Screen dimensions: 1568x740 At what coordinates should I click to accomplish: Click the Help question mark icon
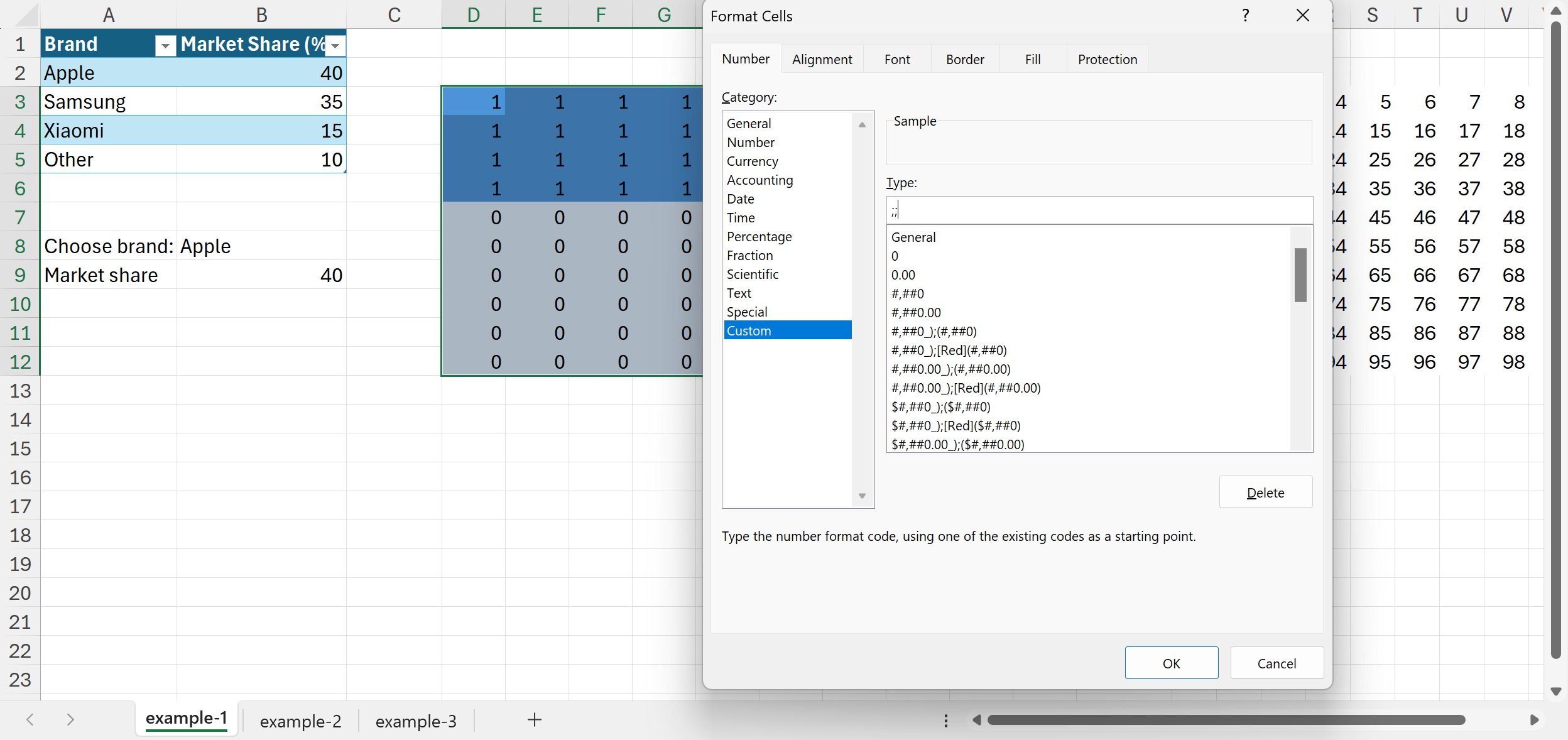(x=1246, y=16)
